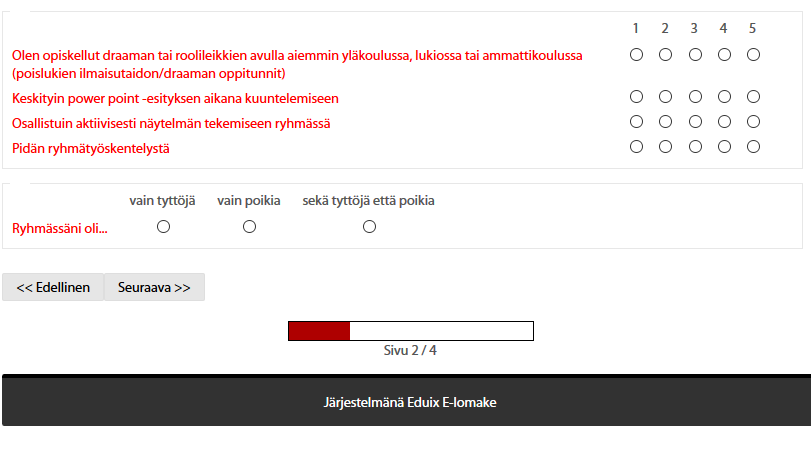Click the red page progress bar
The width and height of the screenshot is (811, 460).
[411, 331]
